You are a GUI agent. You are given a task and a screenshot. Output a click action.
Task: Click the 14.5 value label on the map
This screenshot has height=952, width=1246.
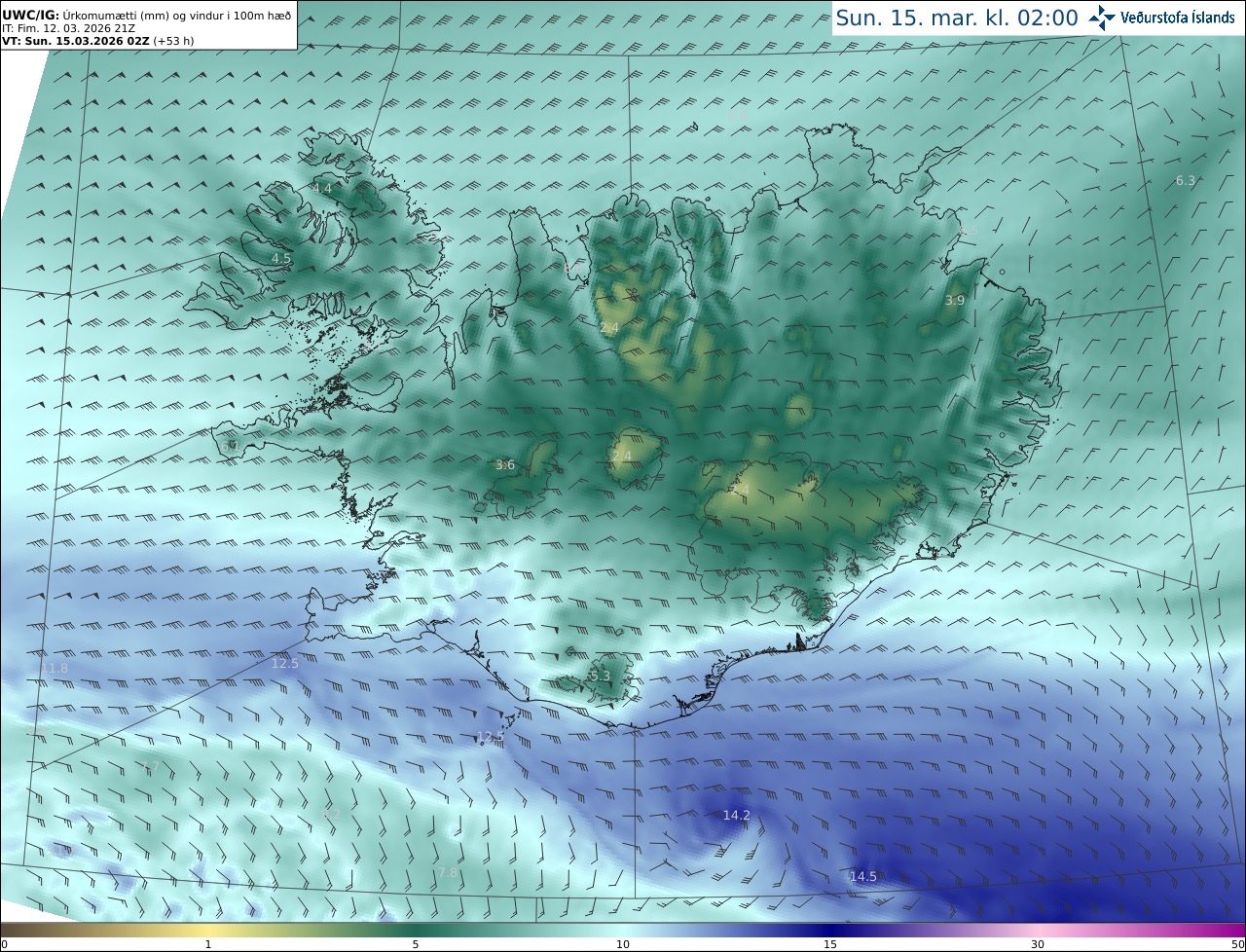[x=863, y=876]
